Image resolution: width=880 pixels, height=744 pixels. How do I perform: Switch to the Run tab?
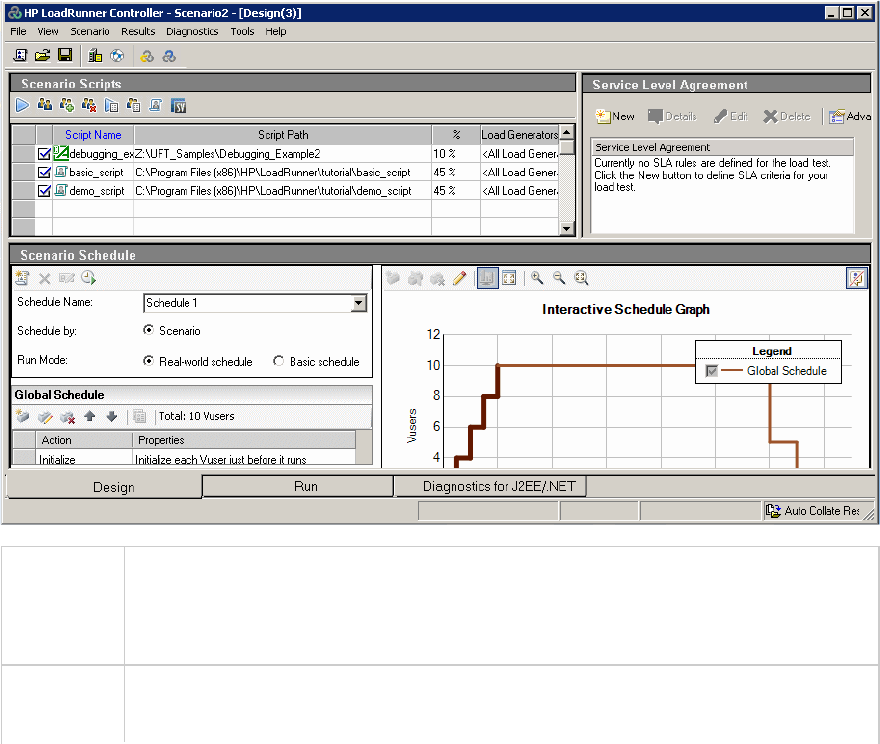(x=306, y=487)
